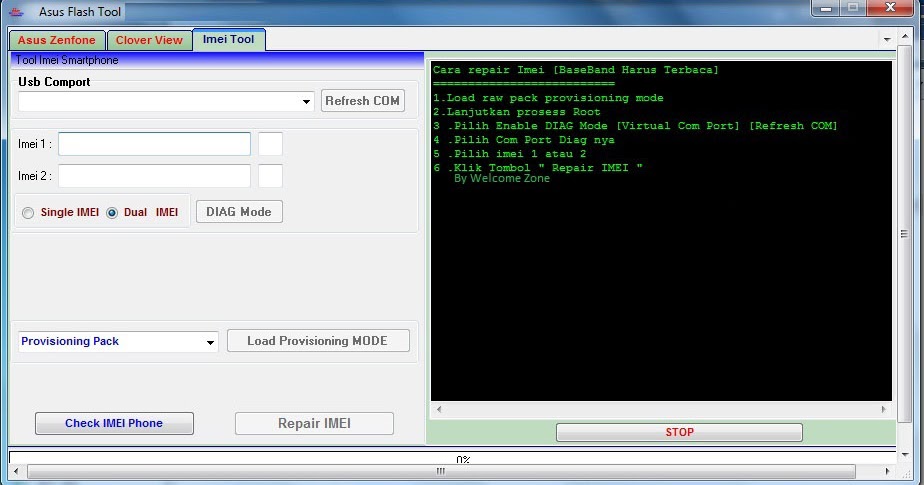
Task: Click 'Pilih imei 1 atau 2' line
Action: [x=510, y=154]
